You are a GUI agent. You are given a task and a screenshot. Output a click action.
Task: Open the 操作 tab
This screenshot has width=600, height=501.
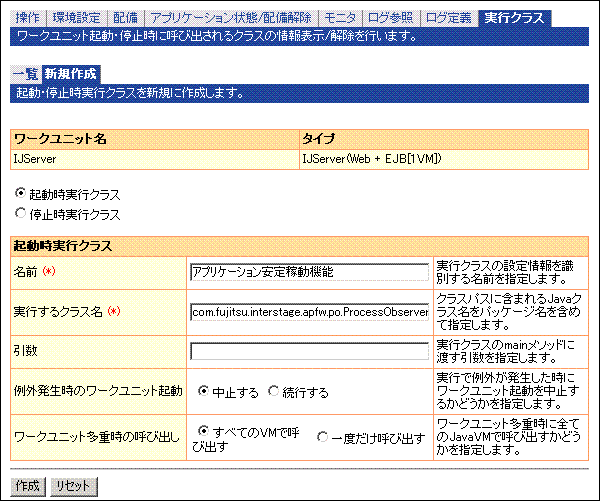26,18
